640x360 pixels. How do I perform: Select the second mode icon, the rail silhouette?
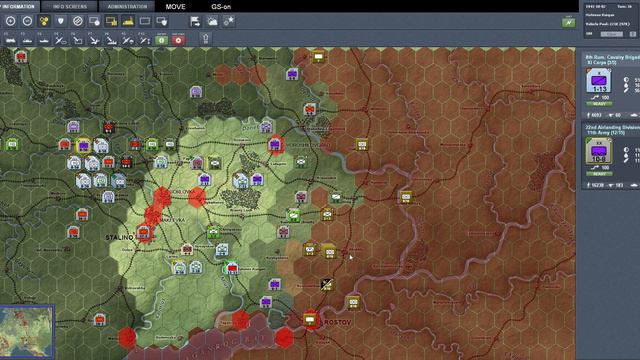[x=27, y=40]
